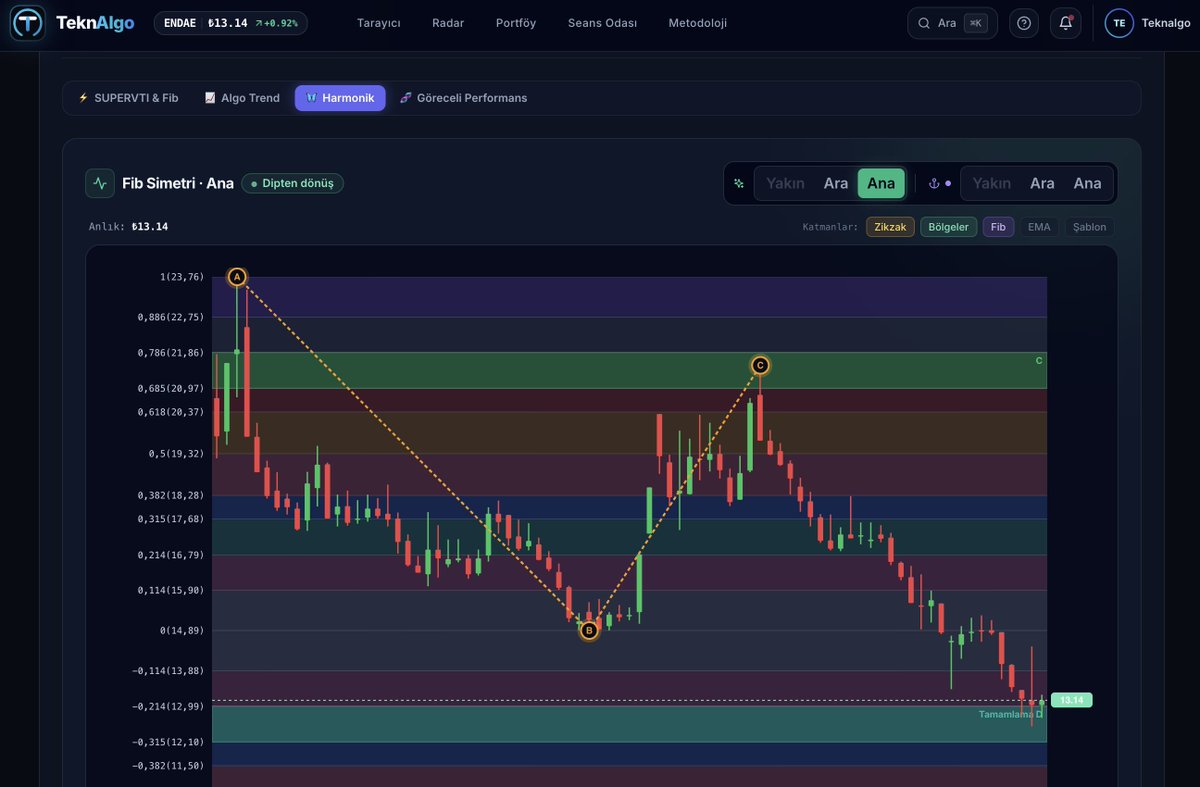Viewport: 1200px width, 787px height.
Task: Select Ara in the anchor group
Action: click(1042, 184)
